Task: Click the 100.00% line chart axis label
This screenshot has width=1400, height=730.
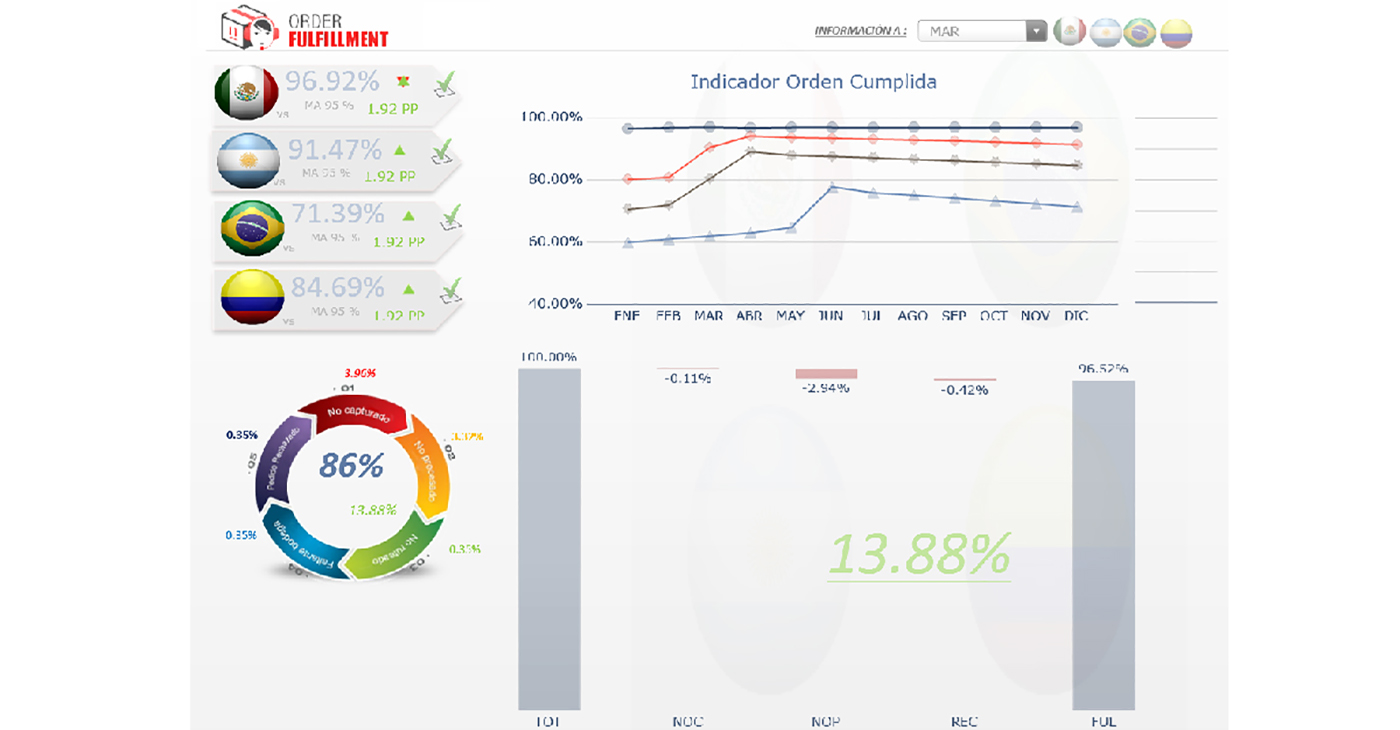Action: coord(551,117)
